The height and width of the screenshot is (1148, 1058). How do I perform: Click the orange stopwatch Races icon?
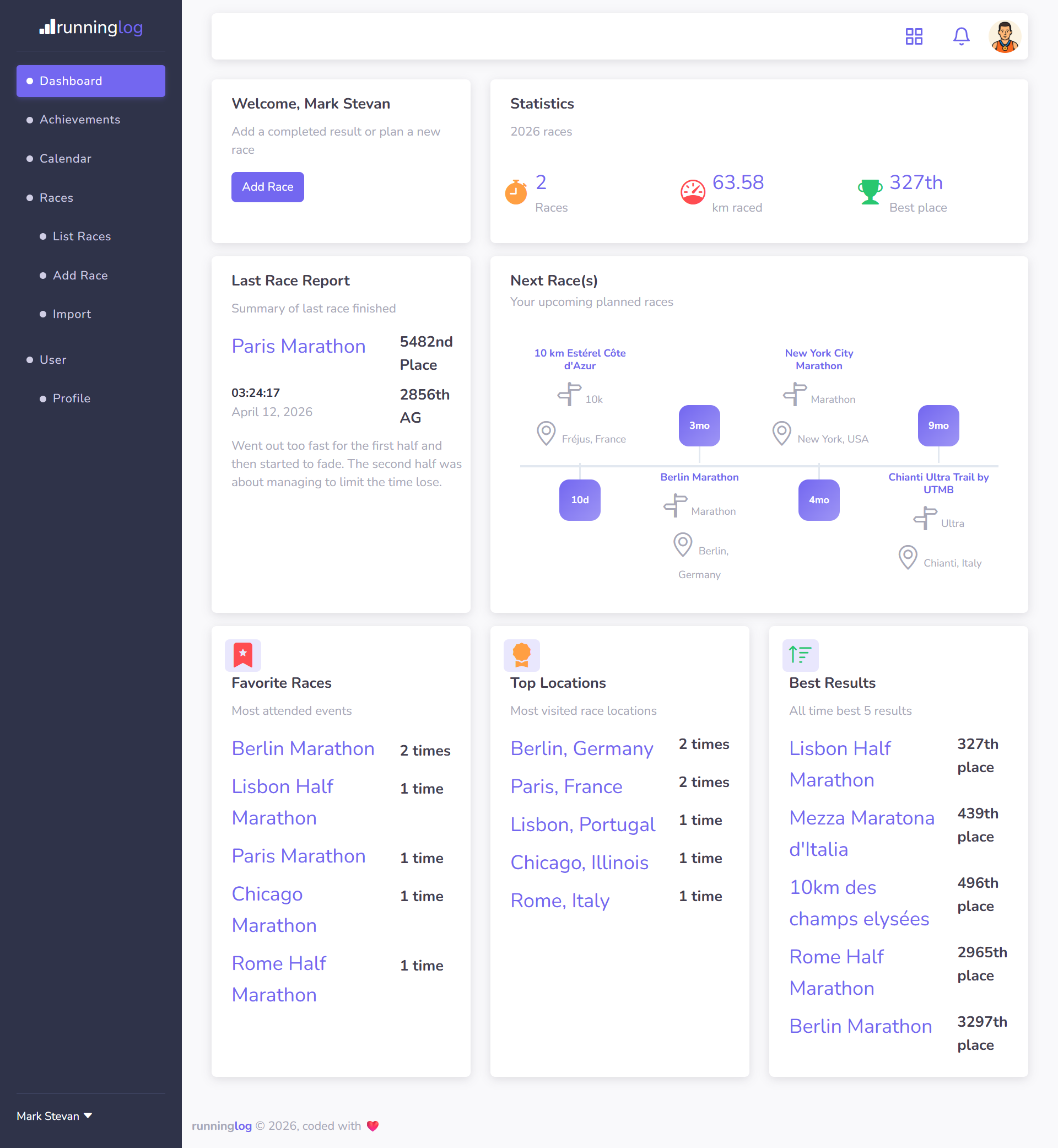[x=516, y=192]
